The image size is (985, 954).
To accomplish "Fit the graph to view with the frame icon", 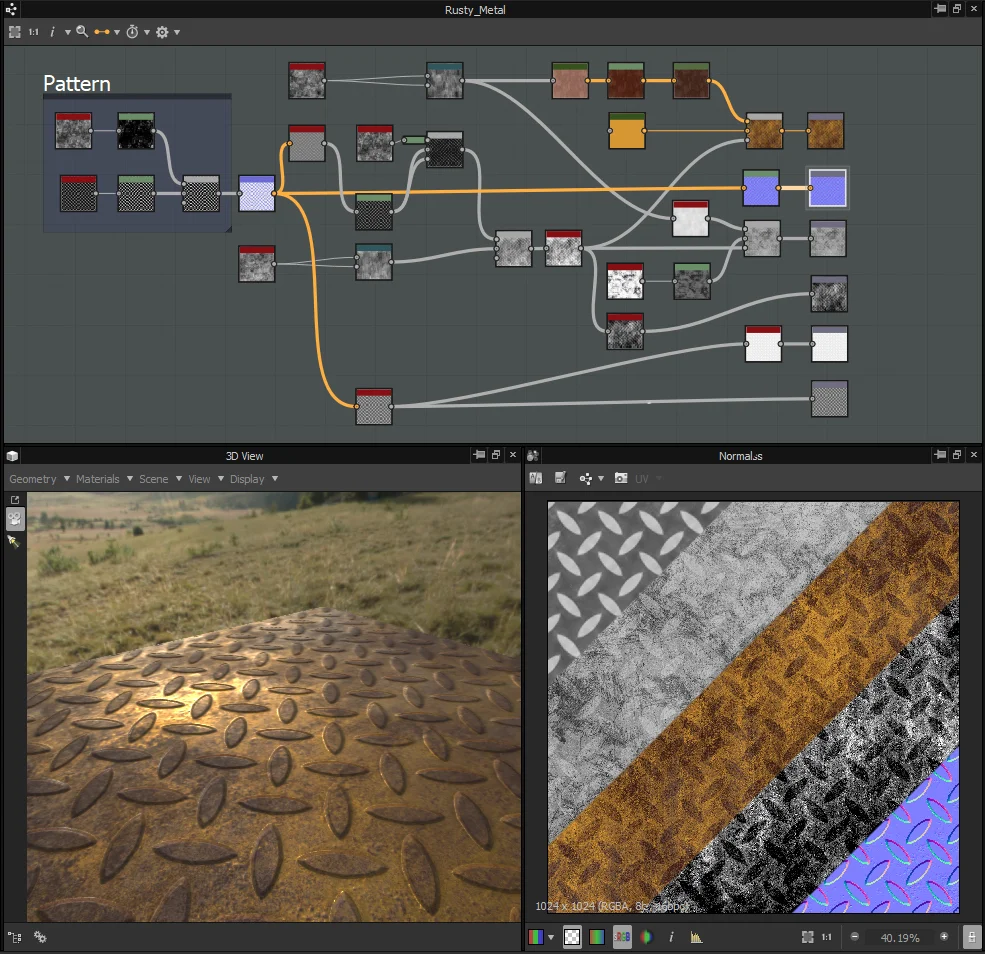I will click(15, 31).
